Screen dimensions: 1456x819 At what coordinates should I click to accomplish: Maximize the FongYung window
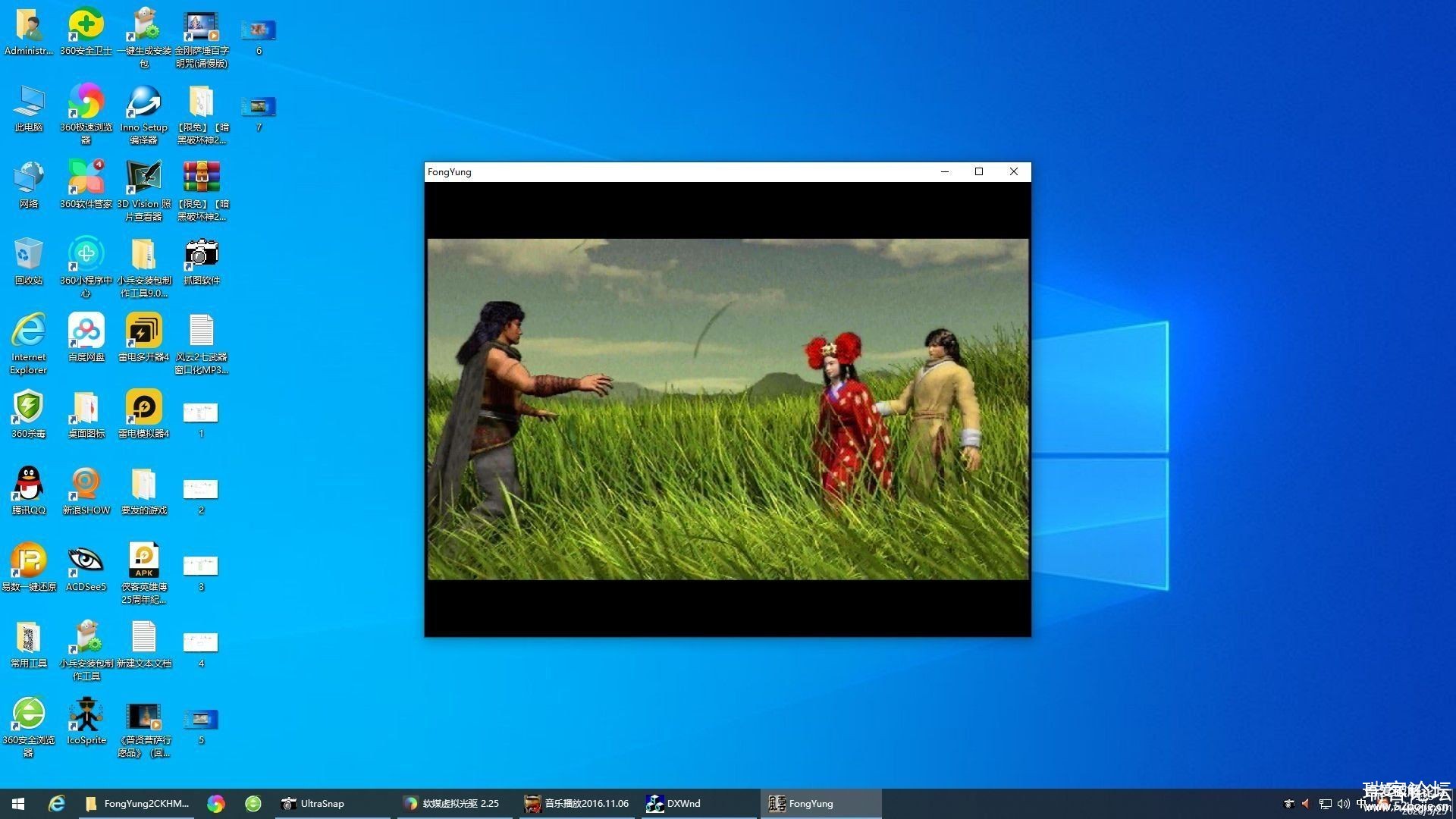coord(979,171)
